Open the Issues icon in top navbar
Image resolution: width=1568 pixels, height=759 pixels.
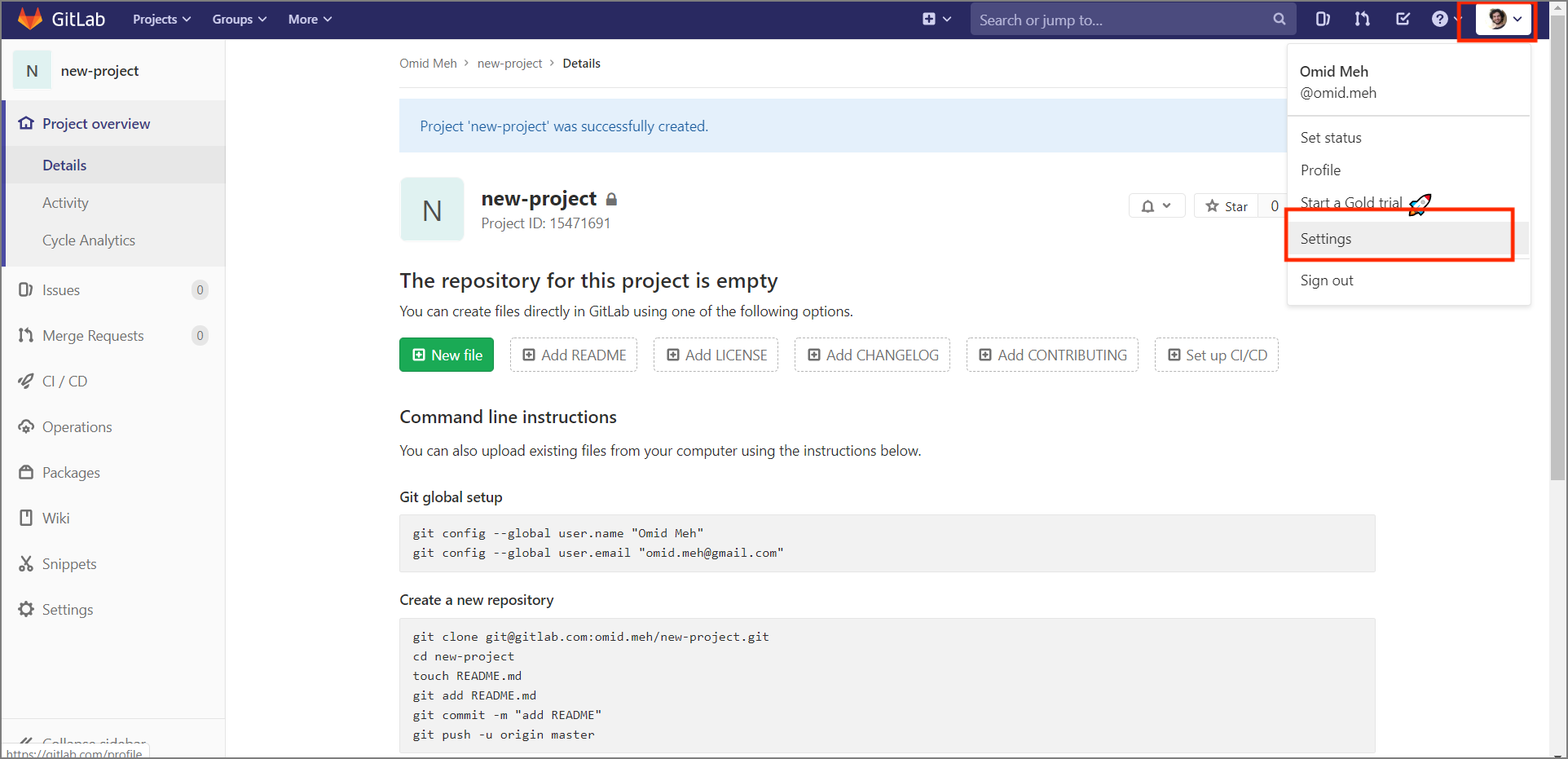(x=1323, y=19)
